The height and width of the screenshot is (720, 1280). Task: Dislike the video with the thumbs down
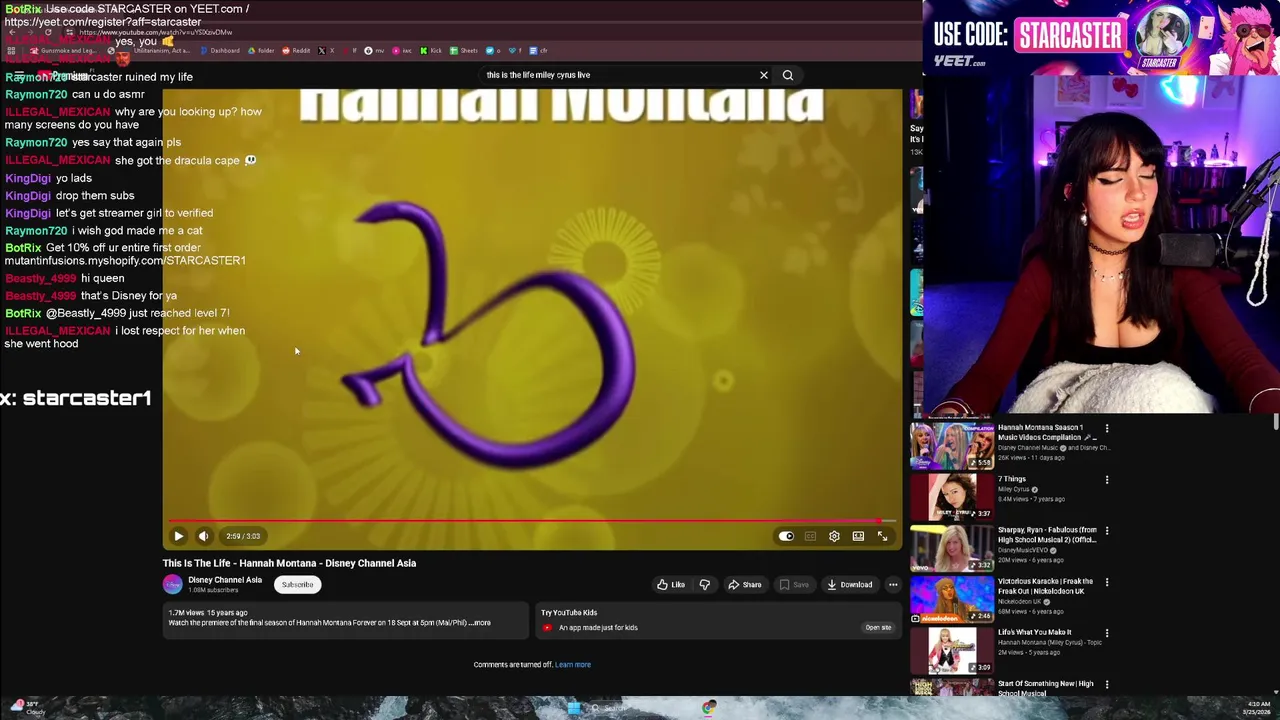coord(705,585)
